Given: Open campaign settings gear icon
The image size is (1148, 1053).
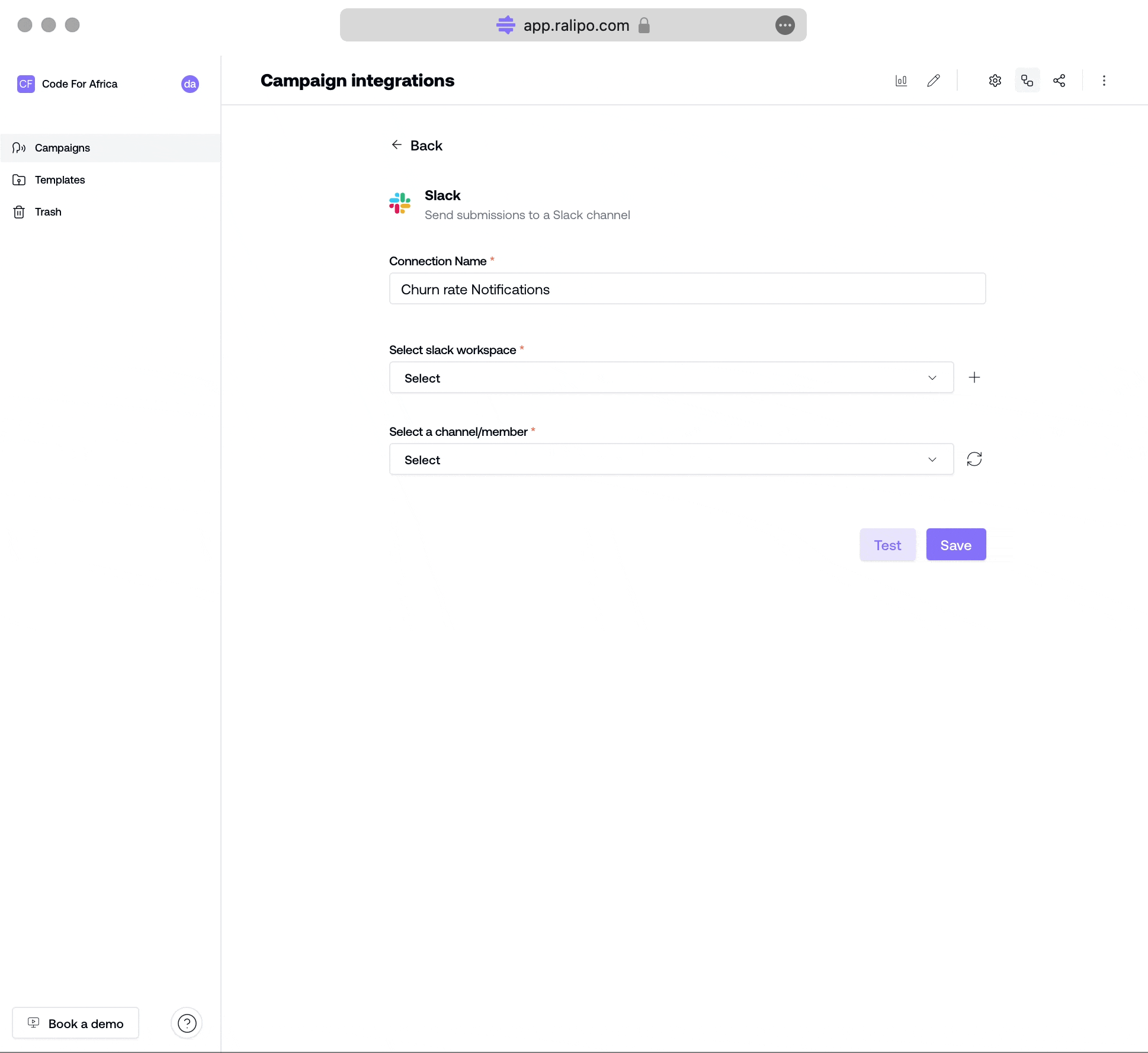Looking at the screenshot, I should point(995,81).
